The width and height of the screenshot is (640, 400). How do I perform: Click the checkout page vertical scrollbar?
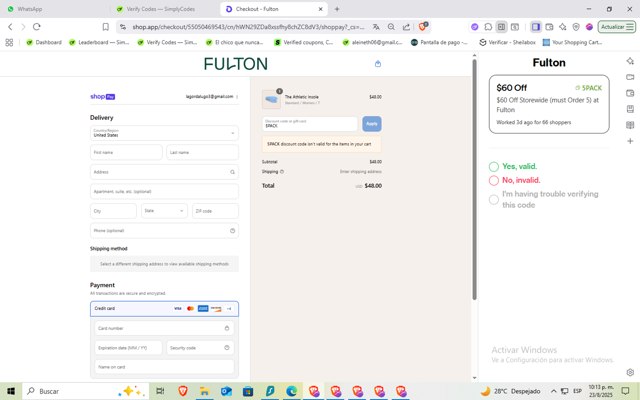[474, 180]
